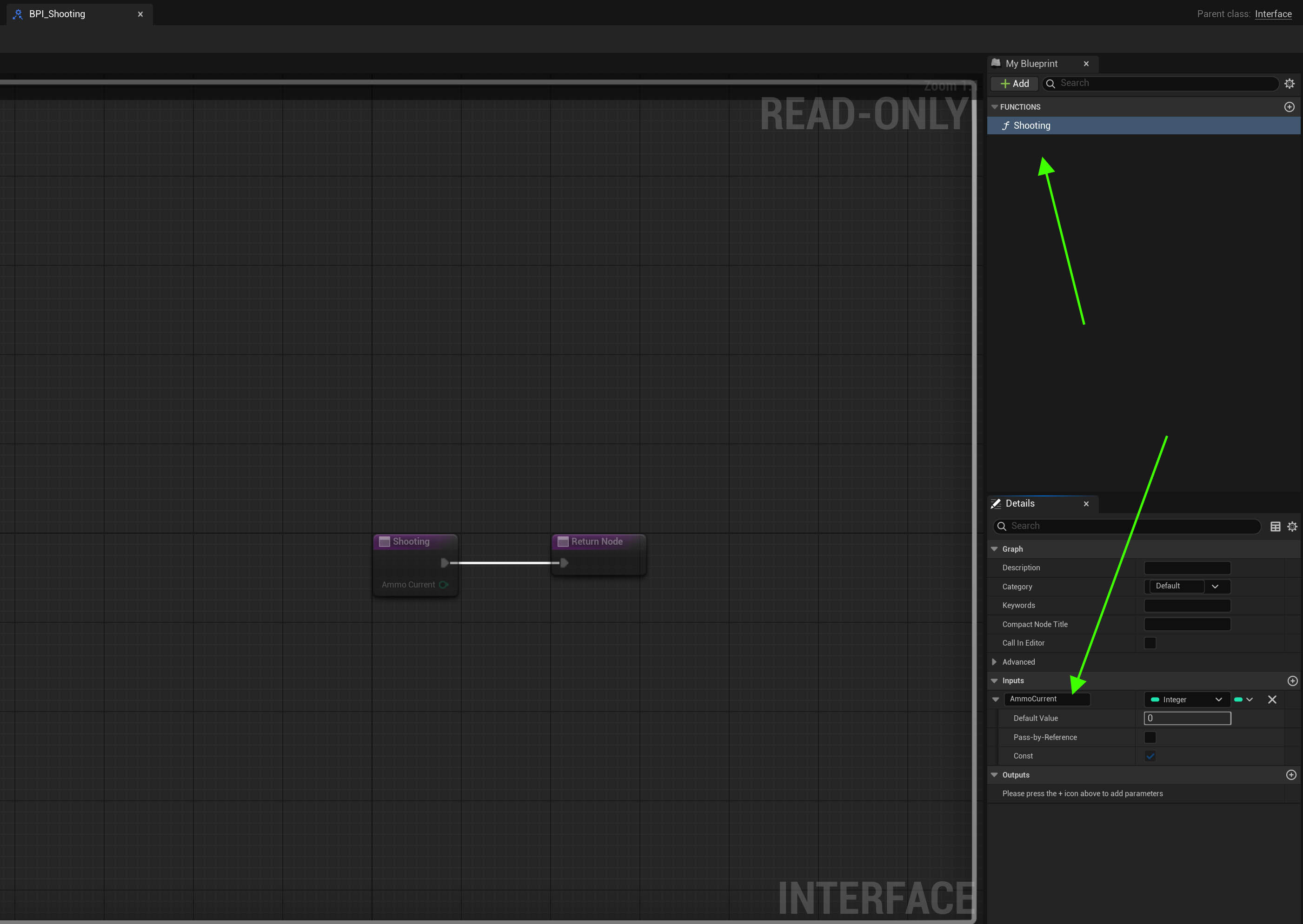Click the Details pencil icon
The width and height of the screenshot is (1303, 924).
[x=996, y=503]
